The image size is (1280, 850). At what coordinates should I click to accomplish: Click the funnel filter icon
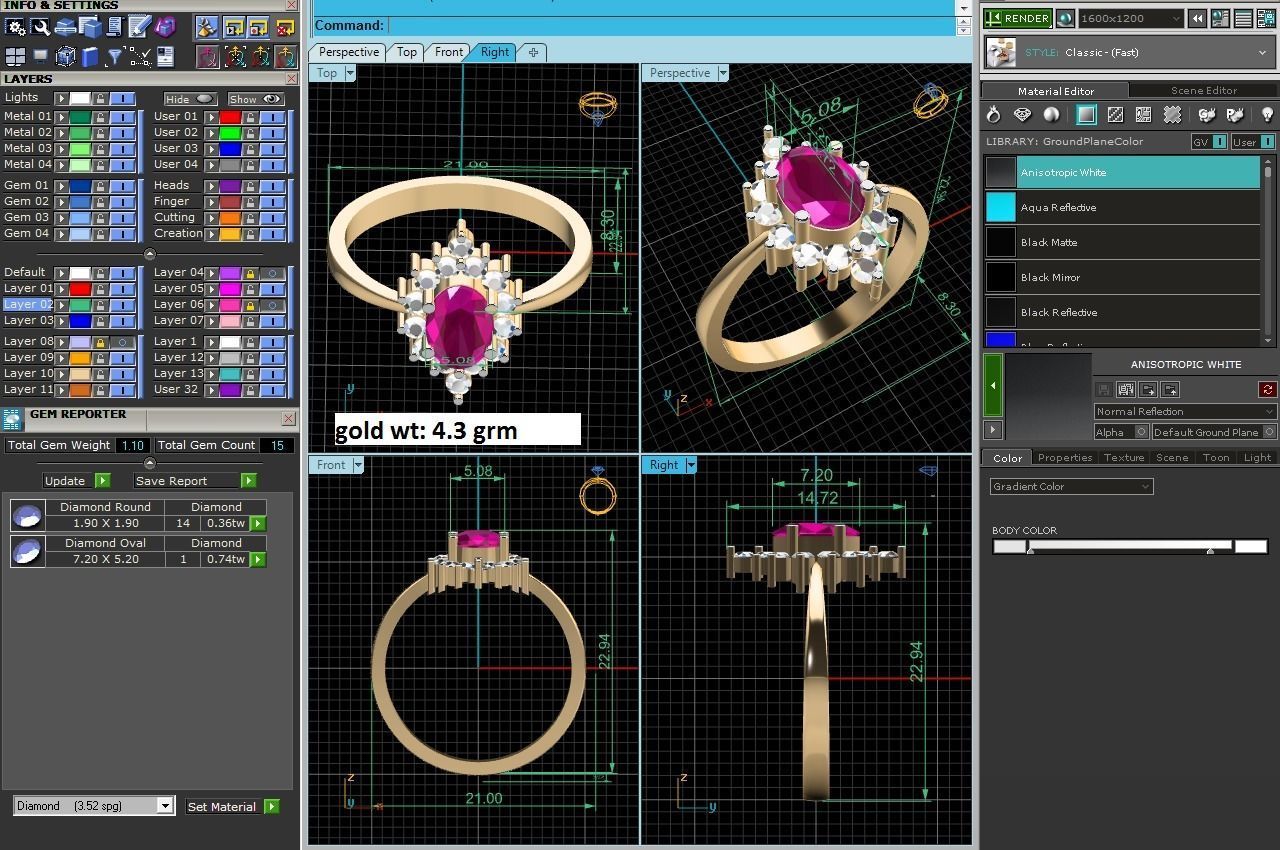pos(115,57)
